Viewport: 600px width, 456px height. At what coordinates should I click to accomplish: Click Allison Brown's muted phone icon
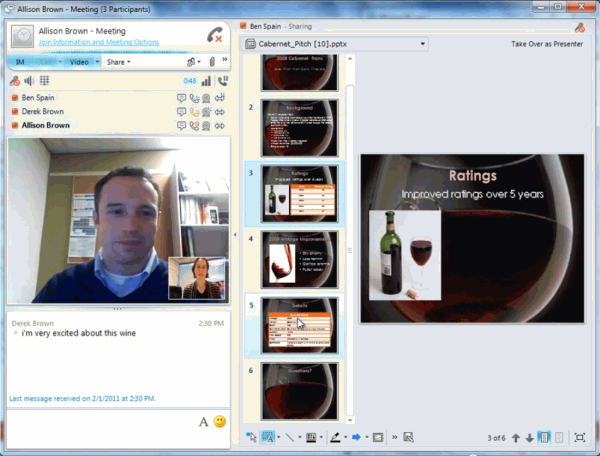tap(194, 126)
